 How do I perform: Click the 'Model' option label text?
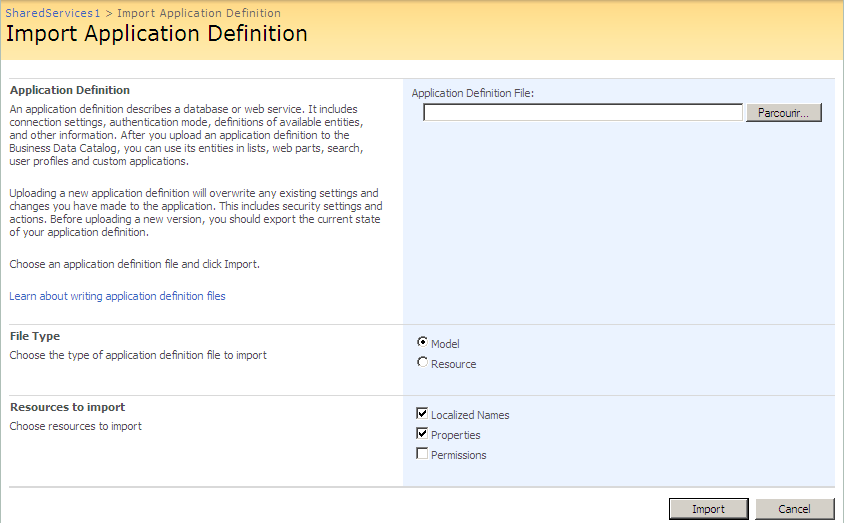[445, 344]
